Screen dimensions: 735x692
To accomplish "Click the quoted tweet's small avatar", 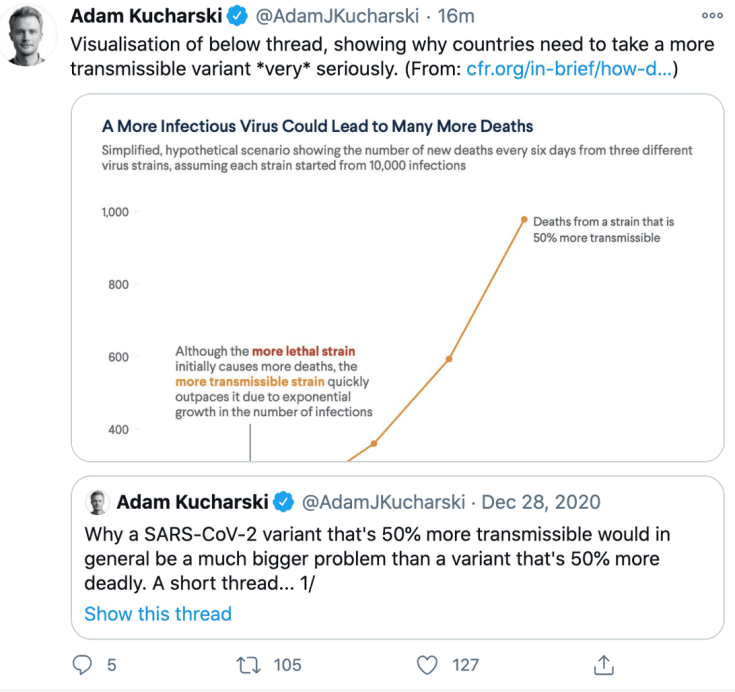I will click(99, 501).
